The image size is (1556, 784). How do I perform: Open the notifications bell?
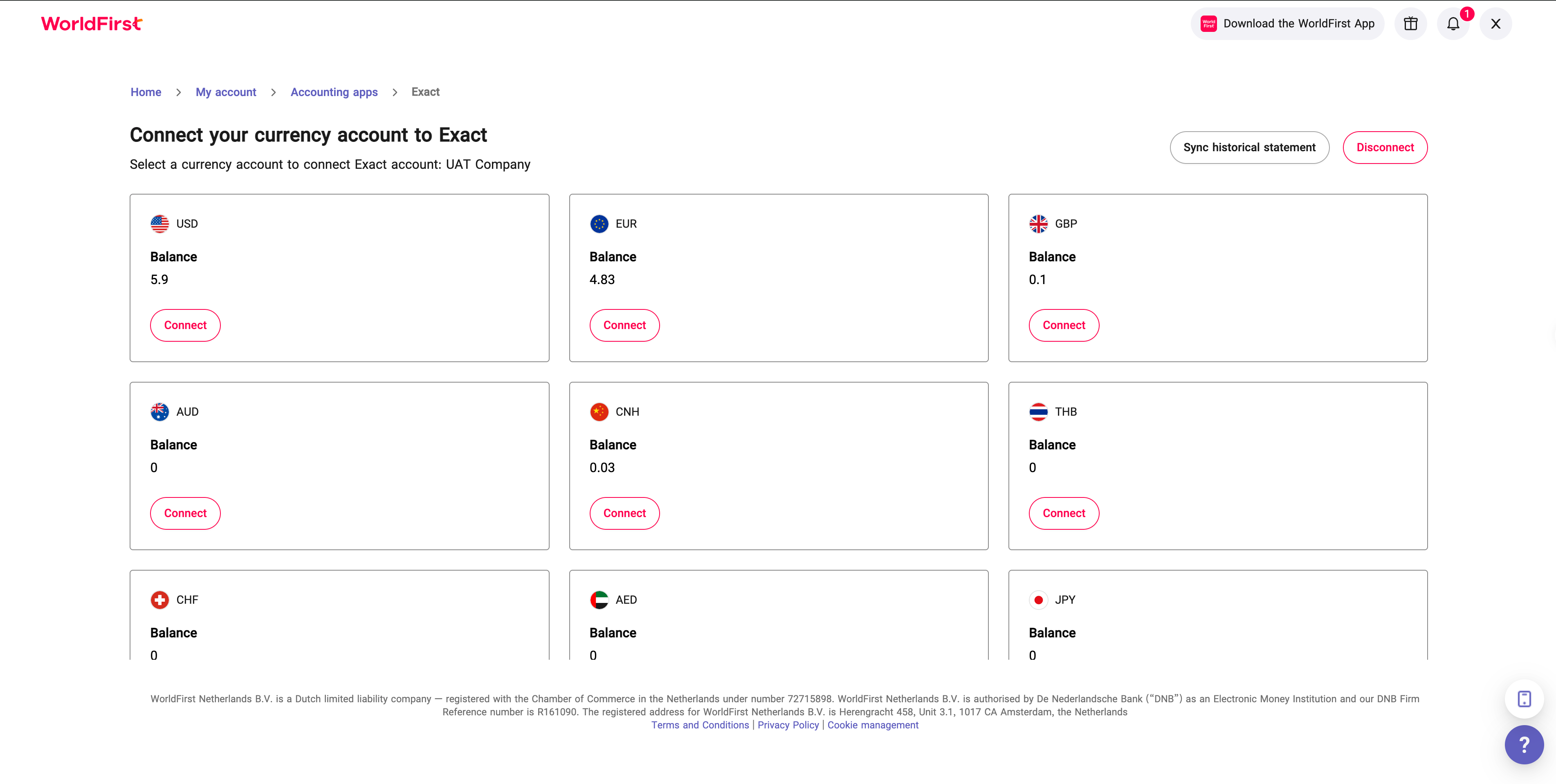1453,24
